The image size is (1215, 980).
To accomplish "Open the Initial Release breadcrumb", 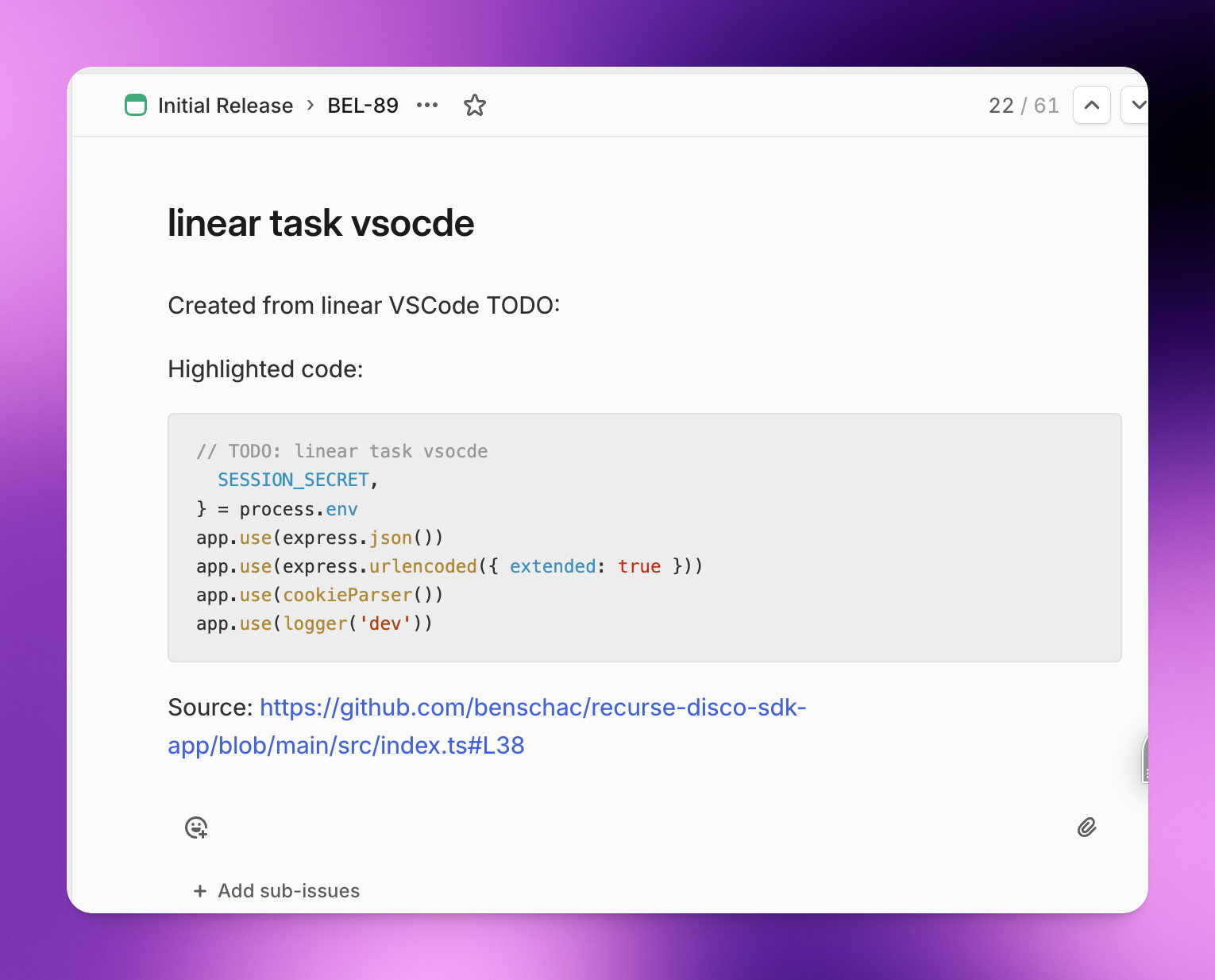I will pyautogui.click(x=226, y=106).
